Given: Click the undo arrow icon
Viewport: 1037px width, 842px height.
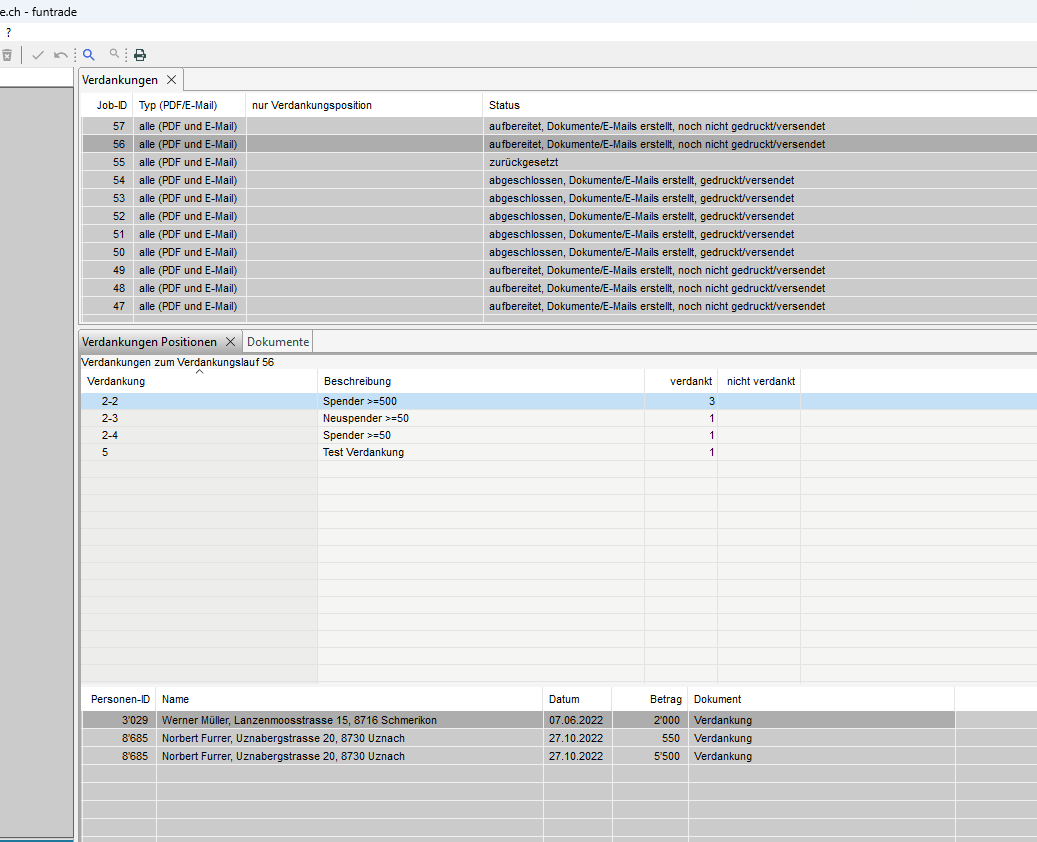Looking at the screenshot, I should 61,55.
